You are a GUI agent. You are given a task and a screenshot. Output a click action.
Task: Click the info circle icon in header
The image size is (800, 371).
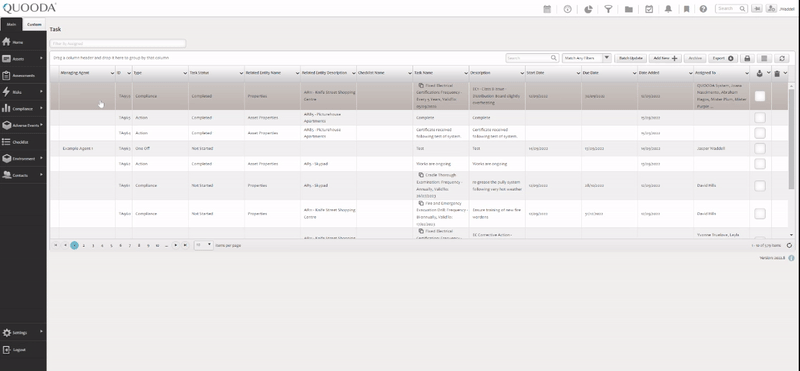(x=567, y=9)
